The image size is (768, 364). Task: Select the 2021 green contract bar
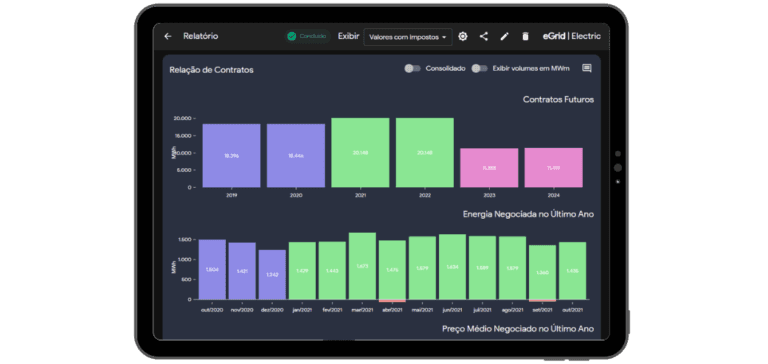360,152
